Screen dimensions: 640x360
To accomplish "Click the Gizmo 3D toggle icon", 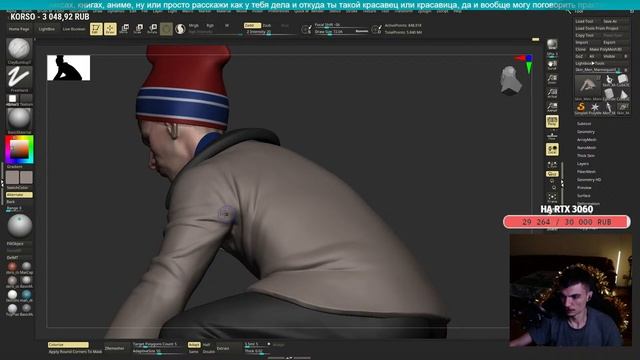I will (166, 29).
